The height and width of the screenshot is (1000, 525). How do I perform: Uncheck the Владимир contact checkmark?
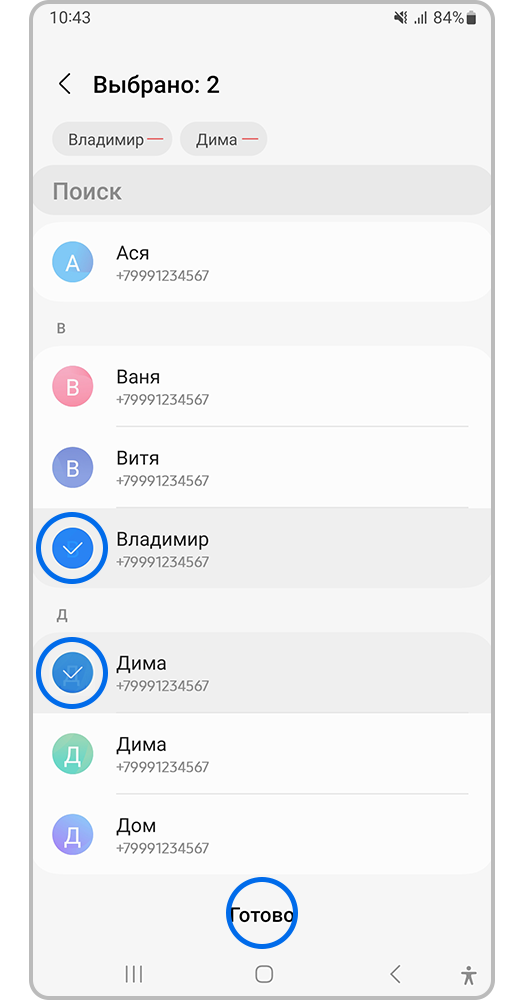point(72,548)
